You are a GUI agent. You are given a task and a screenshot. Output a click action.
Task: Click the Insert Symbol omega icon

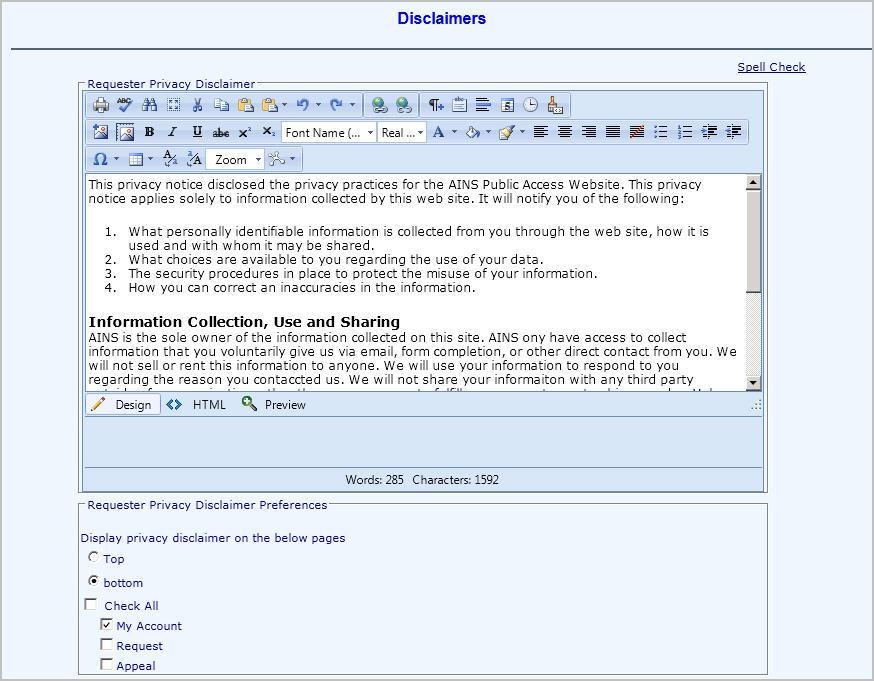(101, 159)
